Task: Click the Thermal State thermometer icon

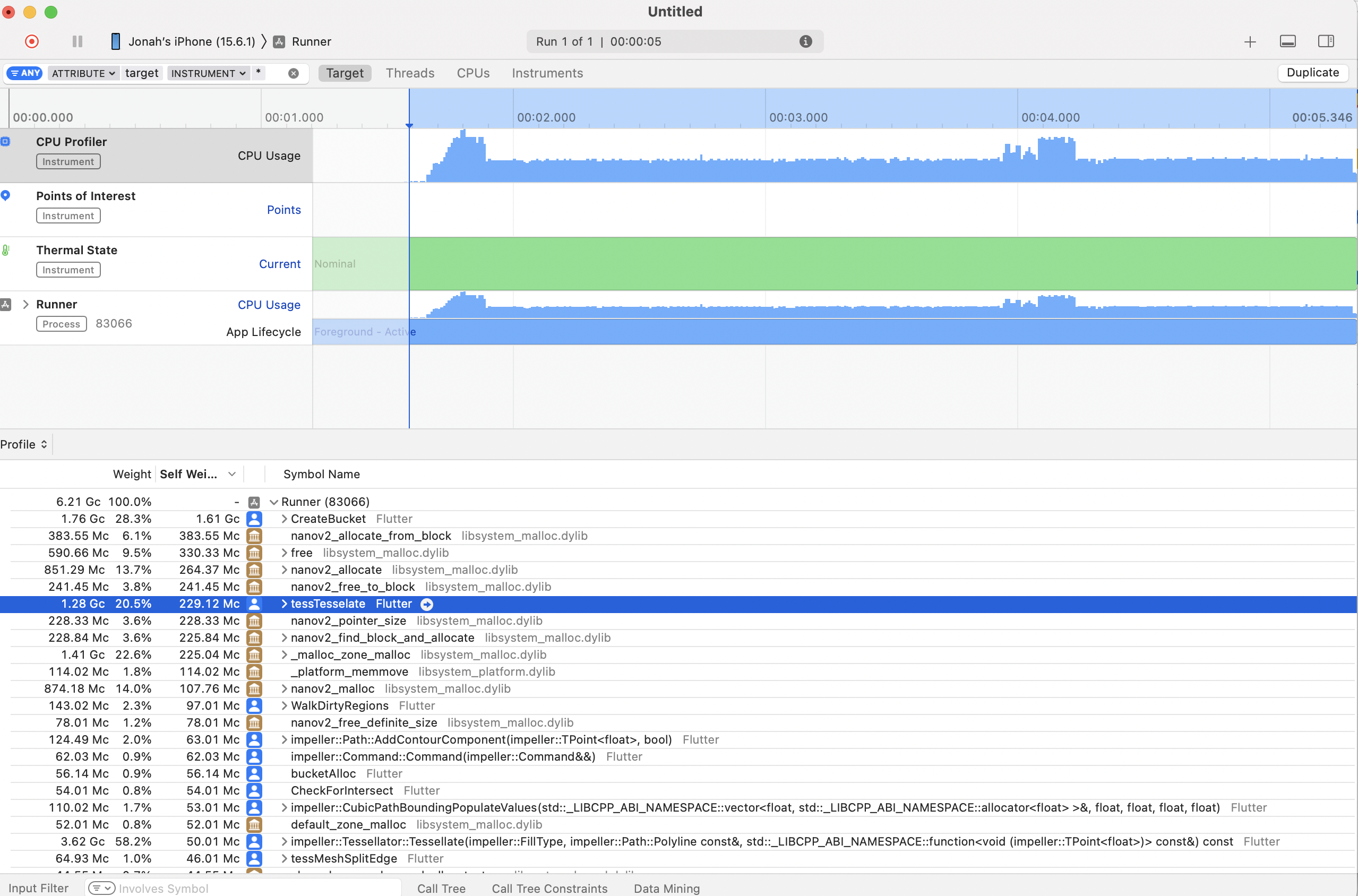Action: [6, 249]
